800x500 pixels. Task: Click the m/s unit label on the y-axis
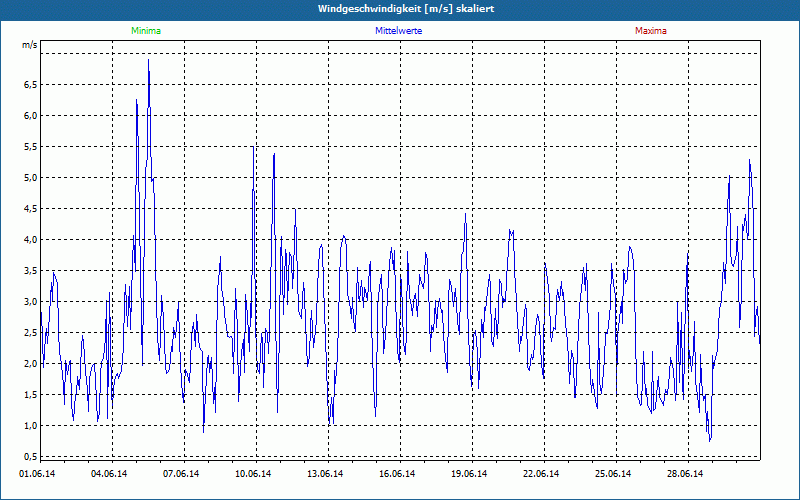pos(29,45)
